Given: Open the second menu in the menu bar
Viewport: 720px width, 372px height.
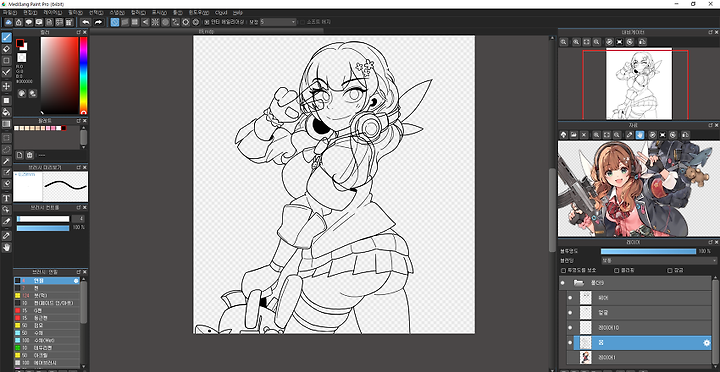Looking at the screenshot, I should (x=30, y=12).
